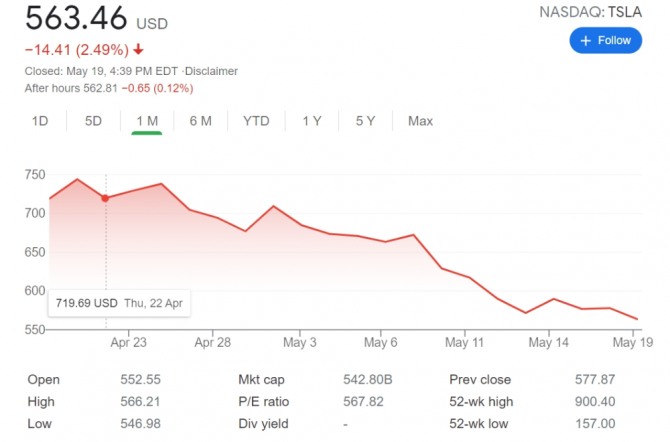Viewport: 670px width, 442px height.
Task: Switch chart to 6 M range
Action: (x=200, y=121)
